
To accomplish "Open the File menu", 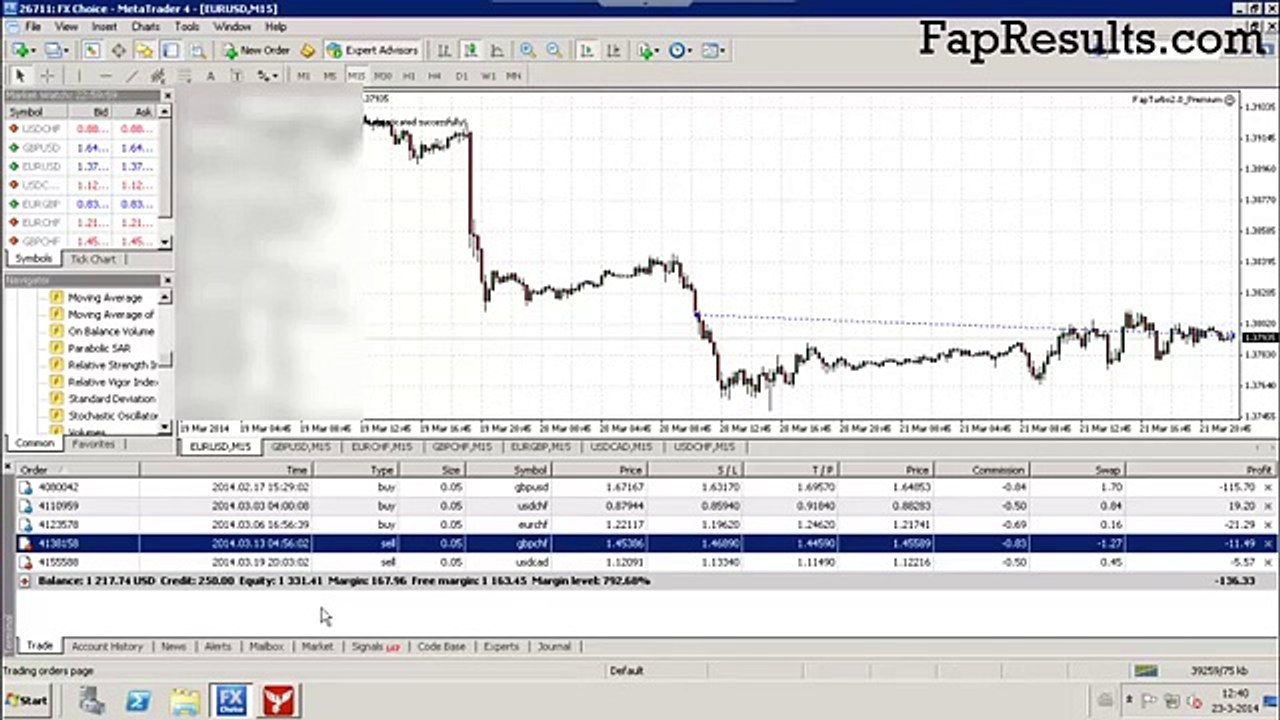I will [x=31, y=26].
